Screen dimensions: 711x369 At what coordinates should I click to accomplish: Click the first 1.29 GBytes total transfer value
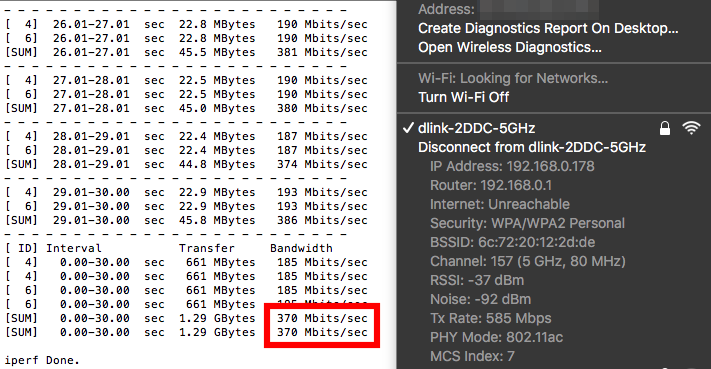pos(217,318)
